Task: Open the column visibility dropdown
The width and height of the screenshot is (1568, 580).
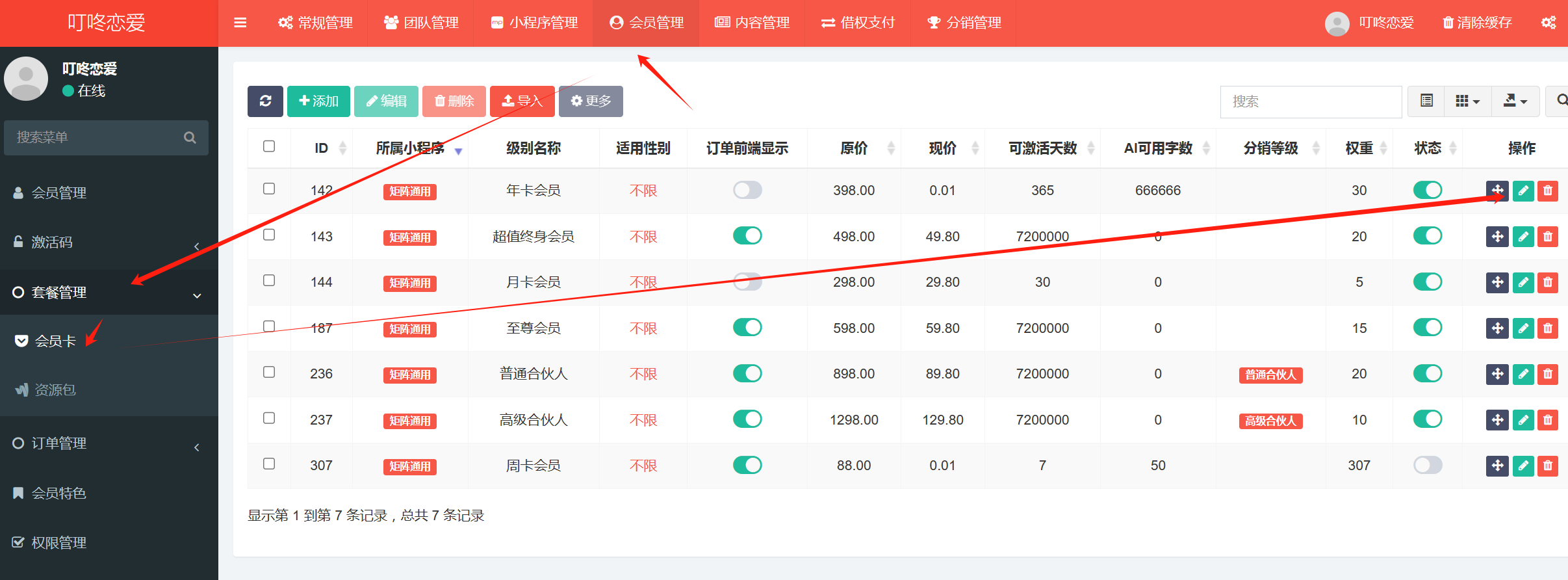Action: point(1467,101)
